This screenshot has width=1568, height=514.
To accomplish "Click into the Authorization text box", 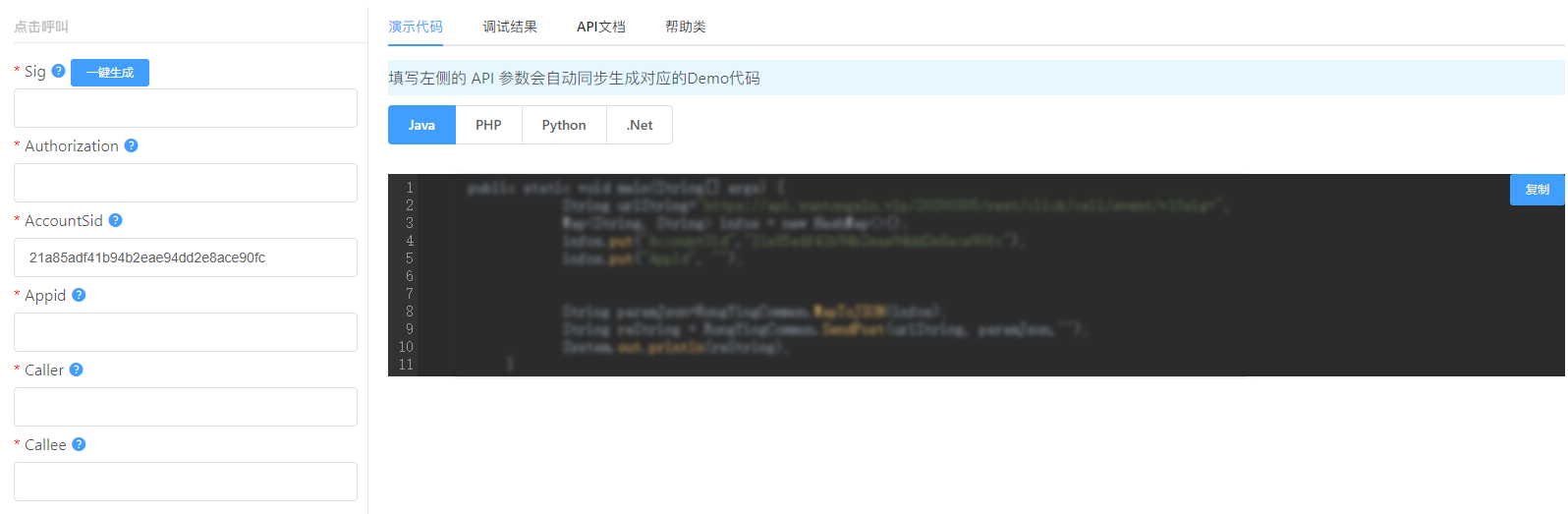I will click(186, 183).
